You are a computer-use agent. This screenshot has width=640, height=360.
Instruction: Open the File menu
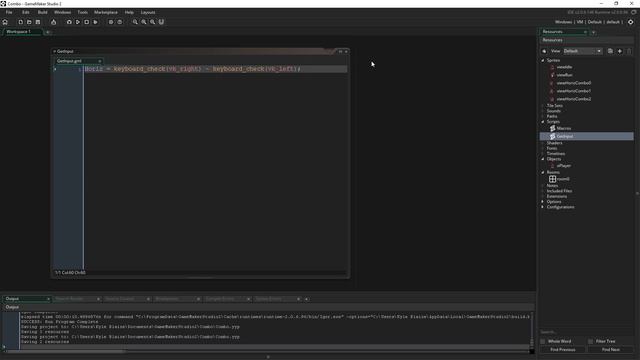click(x=9, y=12)
